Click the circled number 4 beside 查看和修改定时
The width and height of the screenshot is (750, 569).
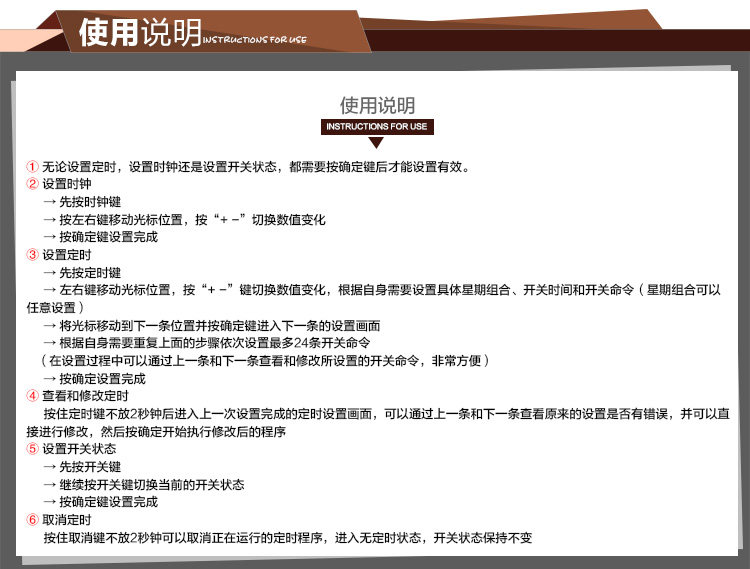coord(32,395)
